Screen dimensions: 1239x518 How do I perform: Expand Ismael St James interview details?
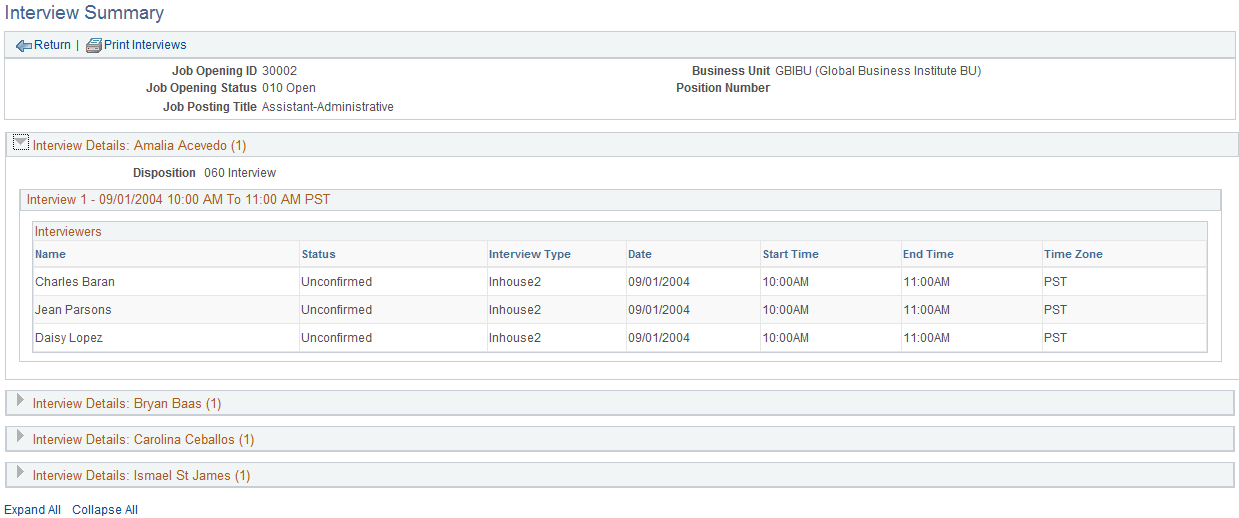(20, 473)
